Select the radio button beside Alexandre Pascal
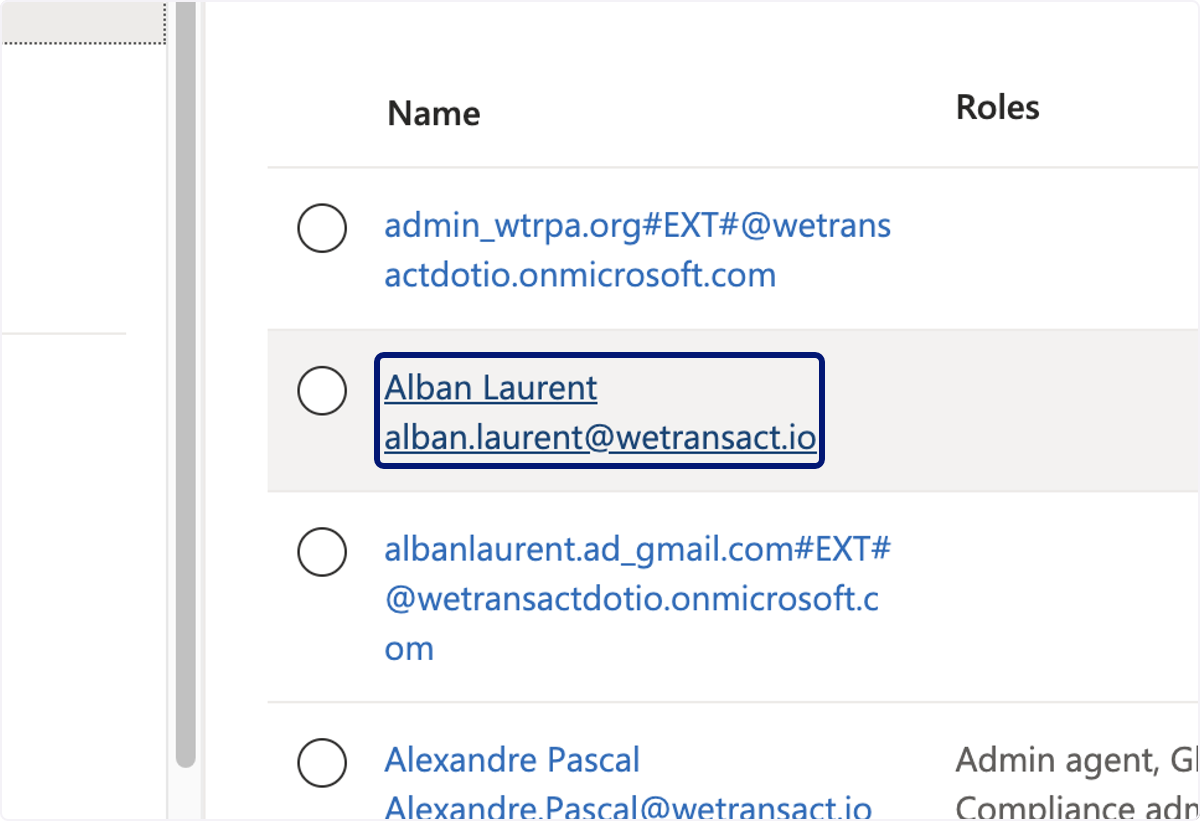1200x821 pixels. tap(322, 765)
